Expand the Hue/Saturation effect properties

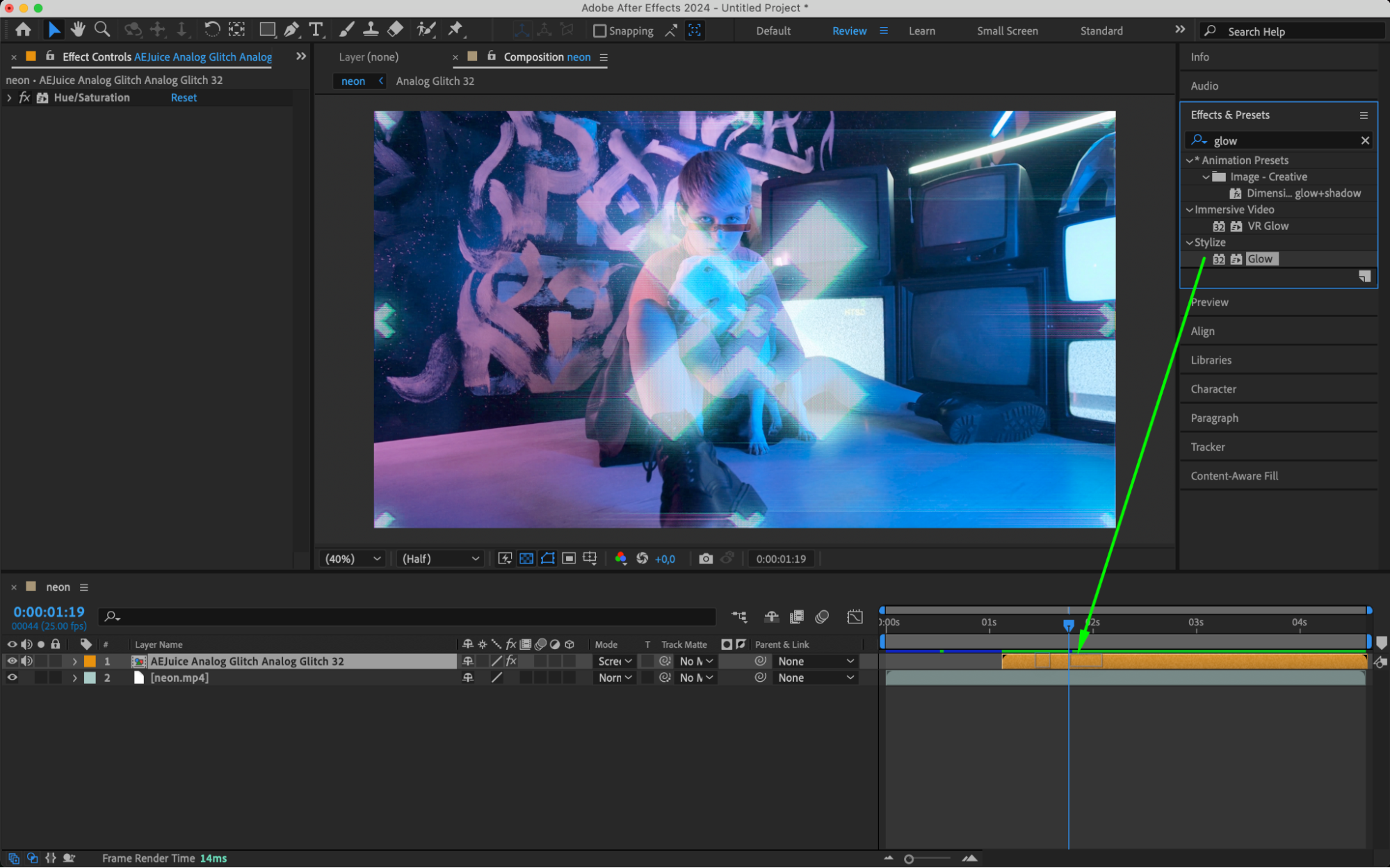9,98
